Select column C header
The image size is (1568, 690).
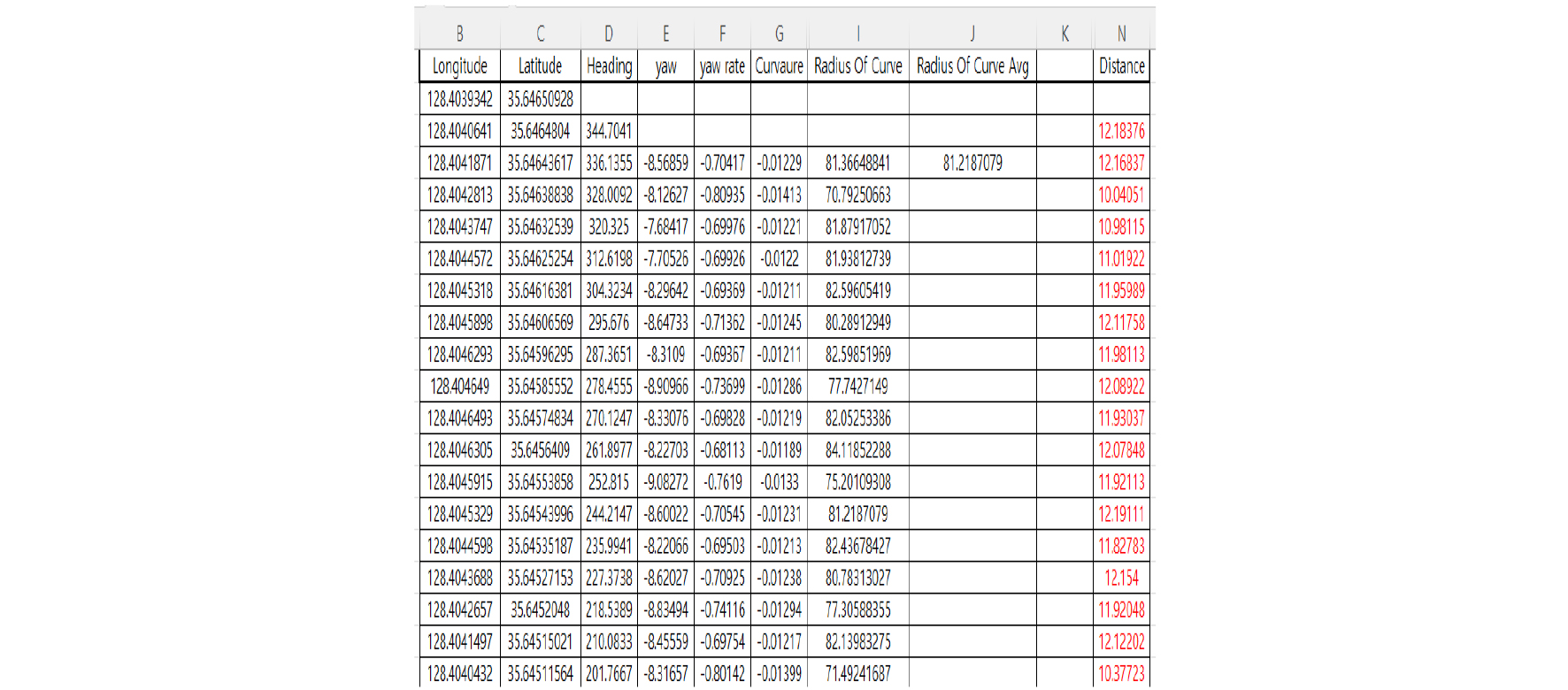coord(540,34)
